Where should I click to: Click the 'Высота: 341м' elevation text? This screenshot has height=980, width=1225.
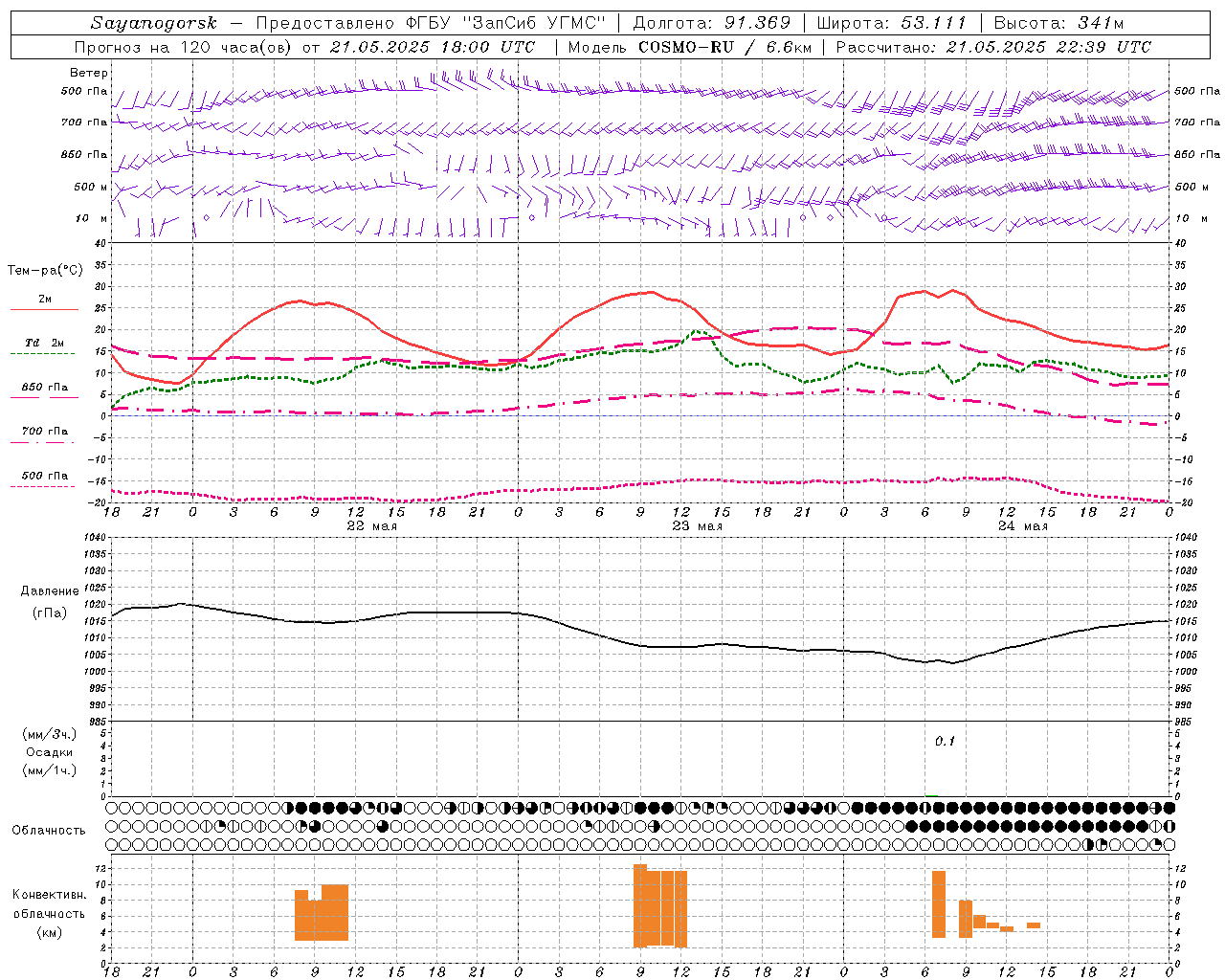[x=1058, y=23]
